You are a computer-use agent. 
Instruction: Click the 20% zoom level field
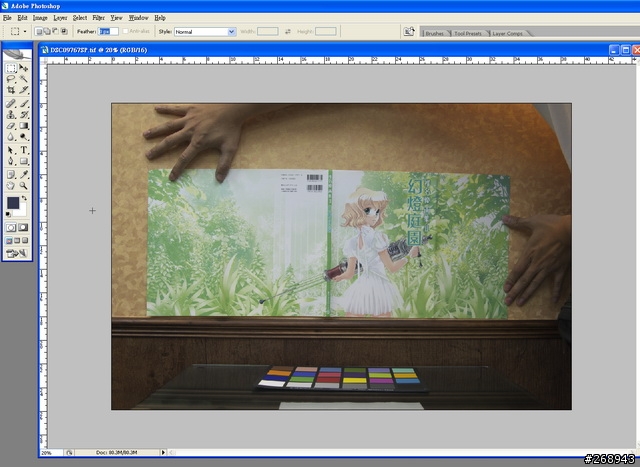click(x=51, y=452)
